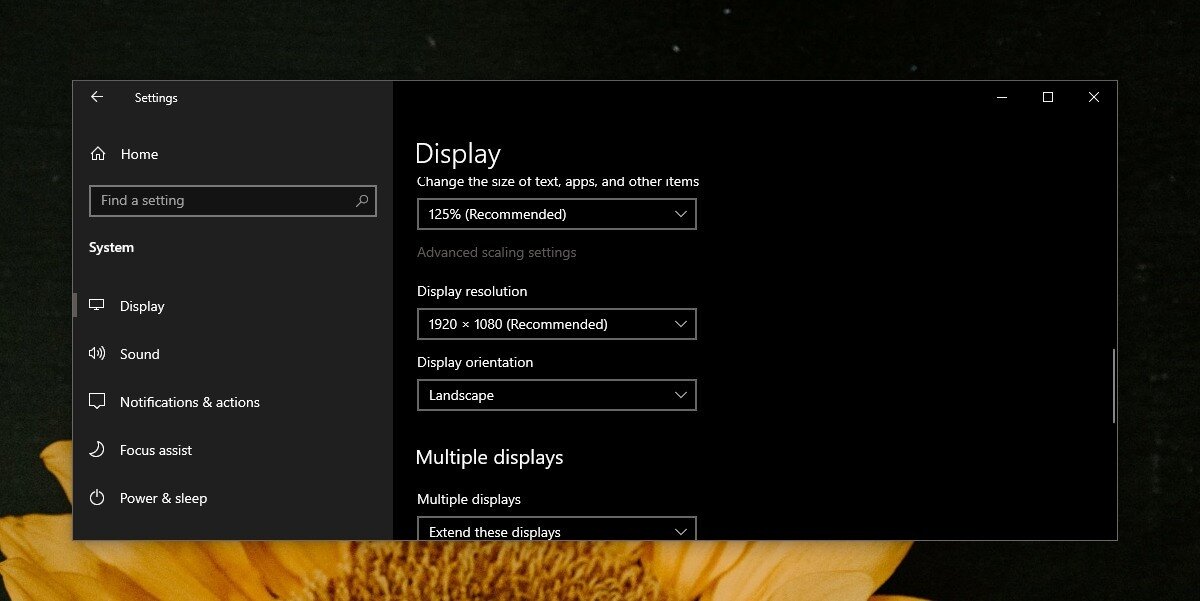This screenshot has height=601, width=1200.
Task: Expand the Multiple displays dropdown
Action: click(x=556, y=530)
